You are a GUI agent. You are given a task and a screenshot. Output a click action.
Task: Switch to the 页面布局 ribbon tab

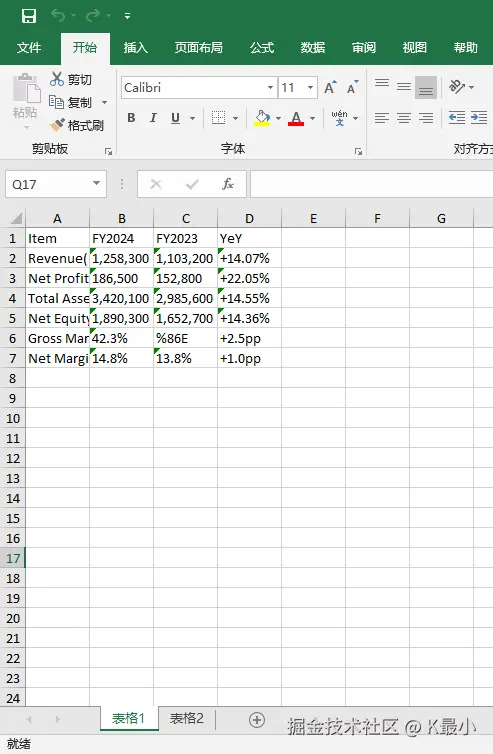click(x=199, y=48)
